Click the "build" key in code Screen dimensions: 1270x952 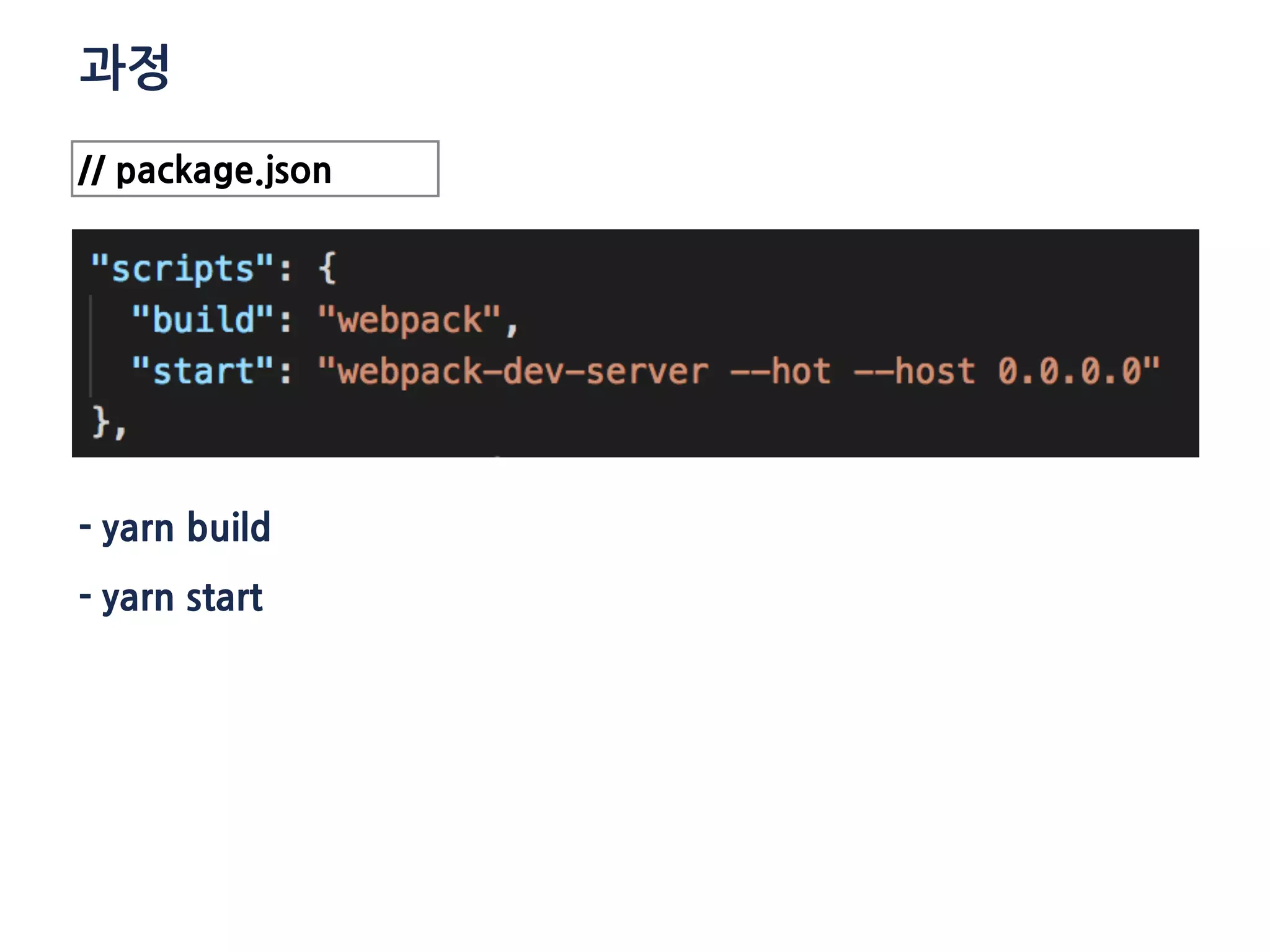[203, 320]
